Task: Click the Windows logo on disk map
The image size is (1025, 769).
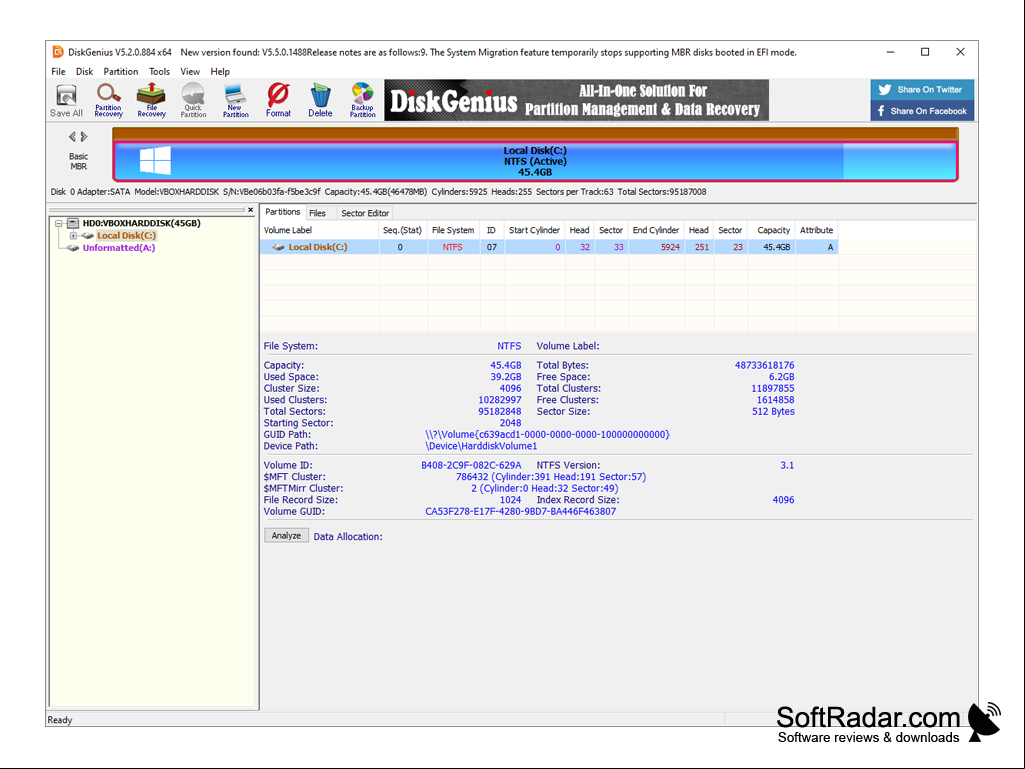Action: point(156,160)
